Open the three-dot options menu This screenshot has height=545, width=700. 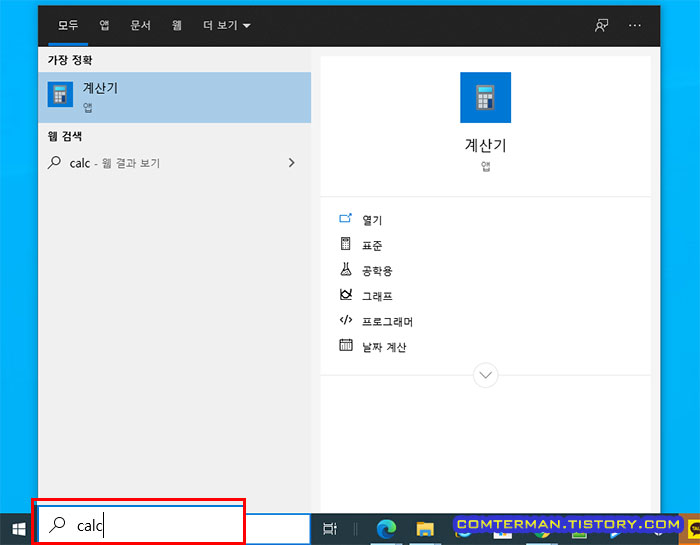634,25
